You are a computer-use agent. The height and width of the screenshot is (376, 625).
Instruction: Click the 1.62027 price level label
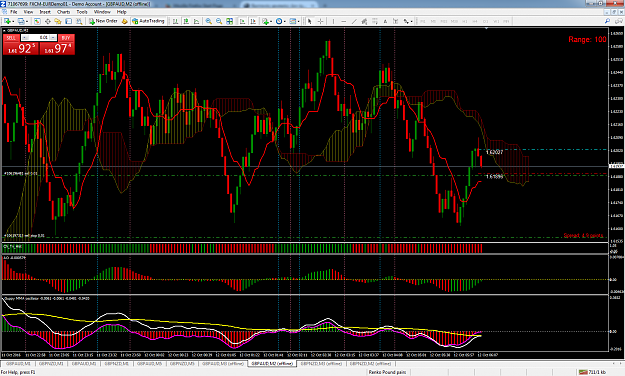495,152
